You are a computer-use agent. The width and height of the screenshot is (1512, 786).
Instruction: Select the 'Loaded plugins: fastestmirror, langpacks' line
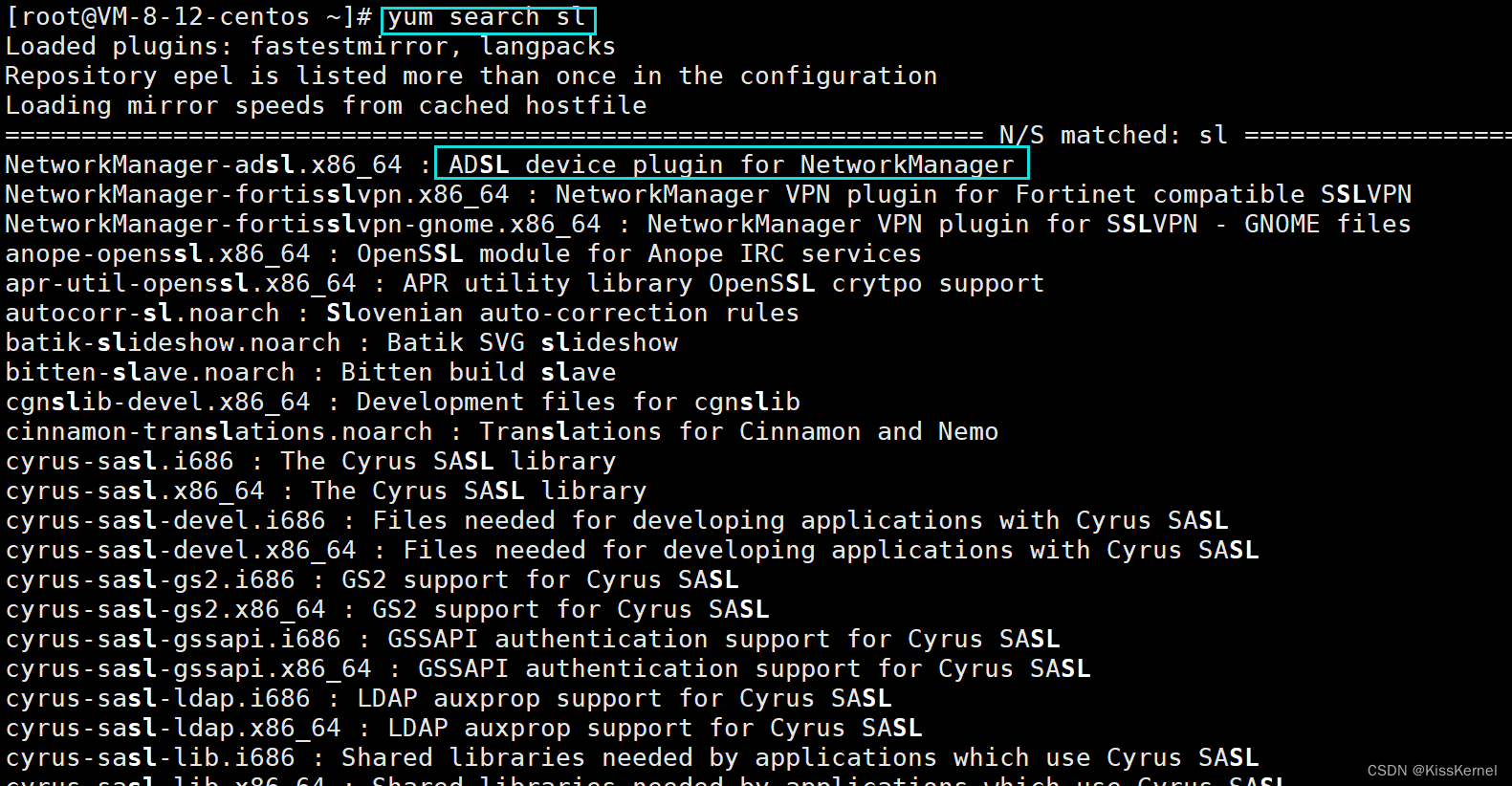click(x=311, y=47)
